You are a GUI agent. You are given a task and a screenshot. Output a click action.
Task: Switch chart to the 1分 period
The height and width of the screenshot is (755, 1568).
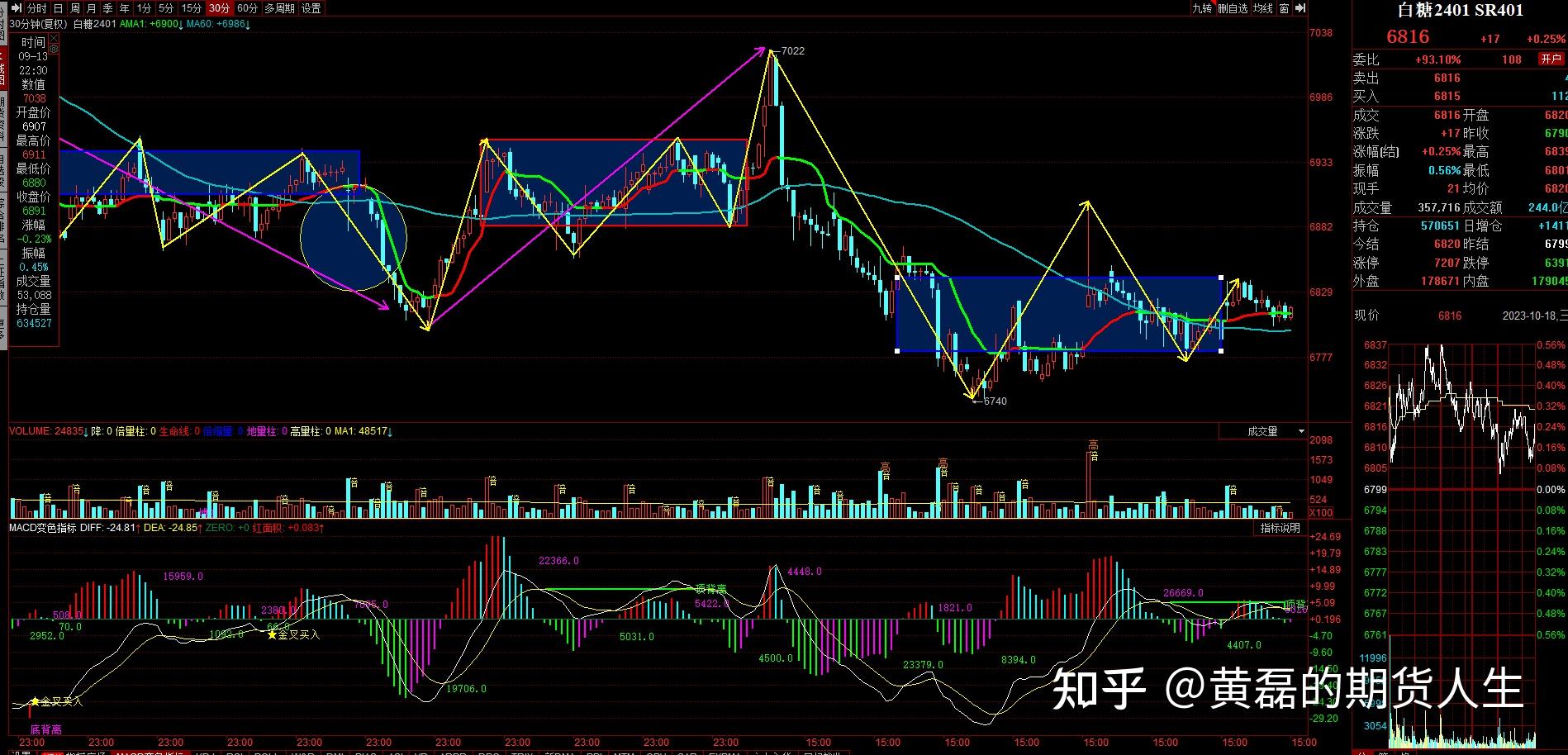pos(145,8)
